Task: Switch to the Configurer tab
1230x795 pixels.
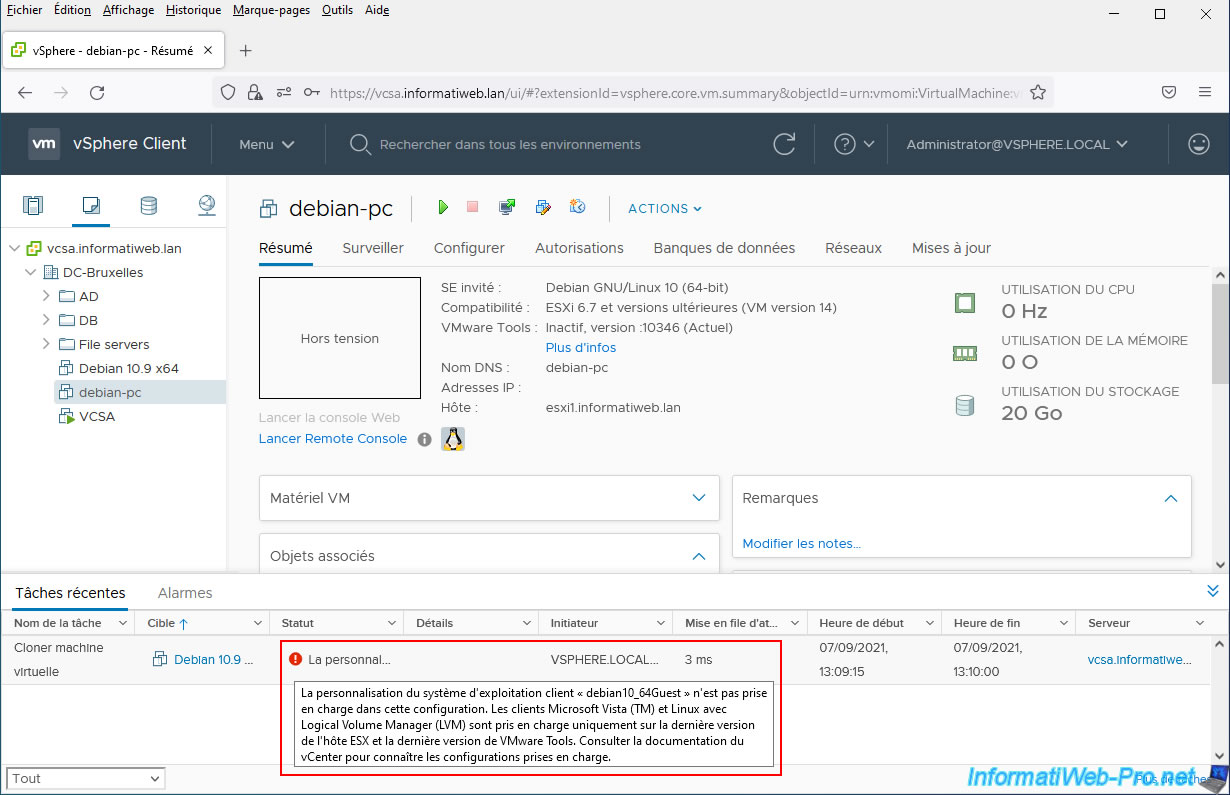Action: [x=469, y=248]
